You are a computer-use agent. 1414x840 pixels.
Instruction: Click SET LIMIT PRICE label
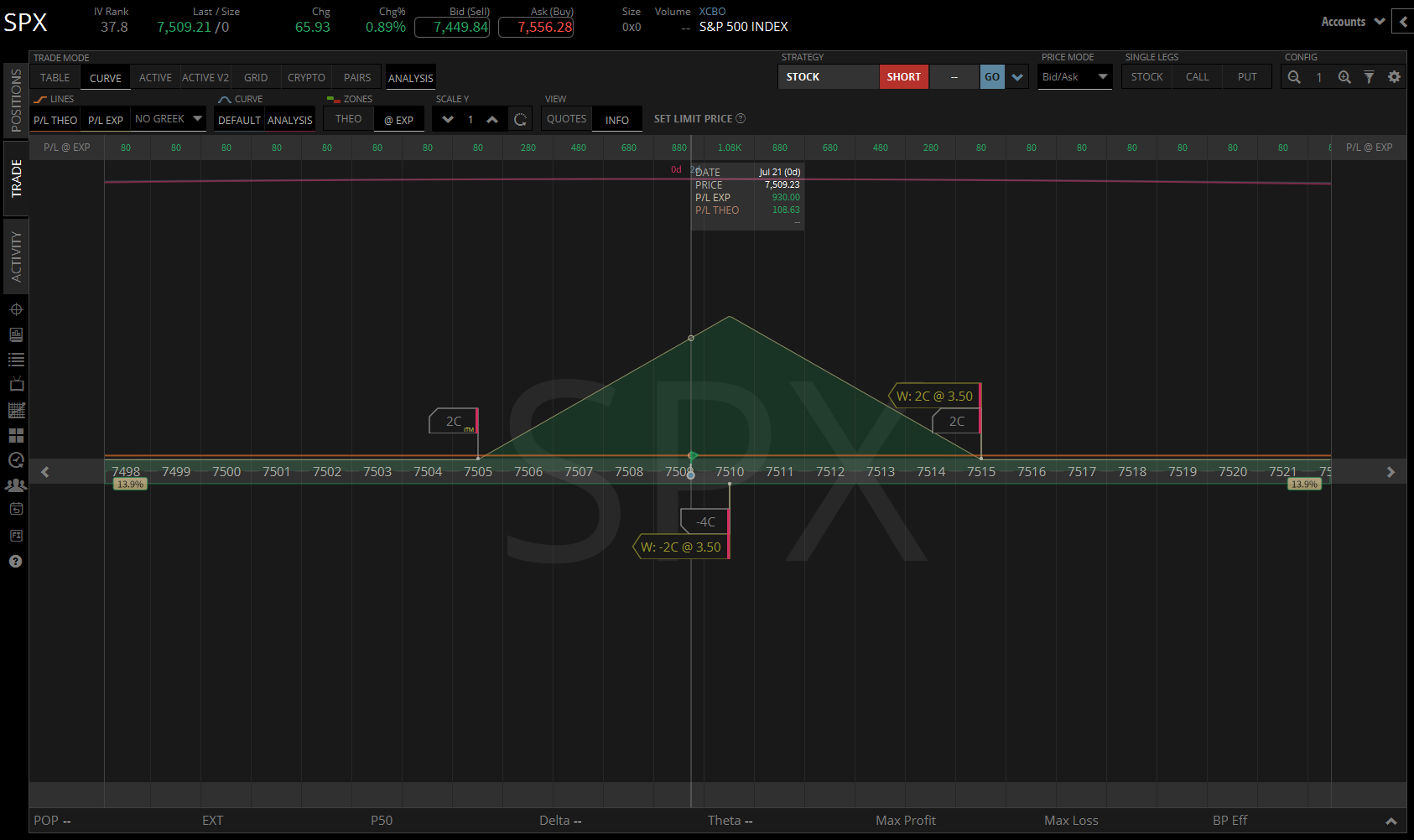(693, 119)
